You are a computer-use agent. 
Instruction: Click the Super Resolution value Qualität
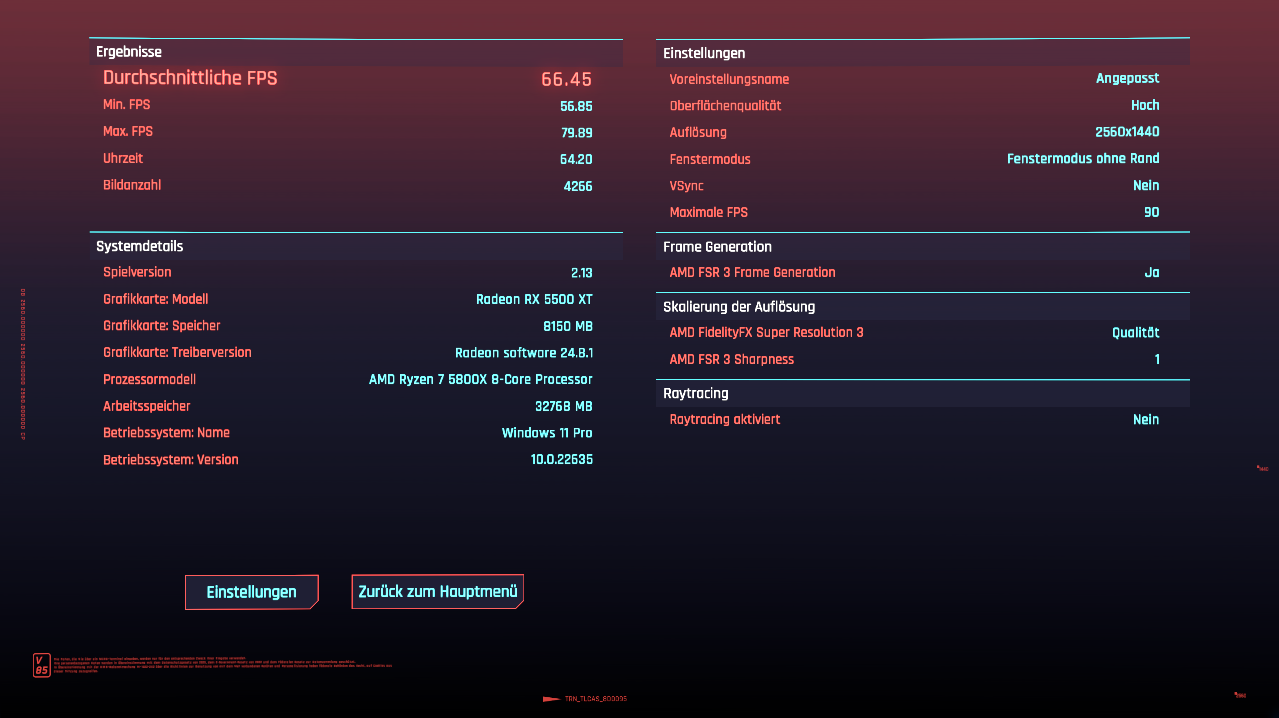(1136, 333)
